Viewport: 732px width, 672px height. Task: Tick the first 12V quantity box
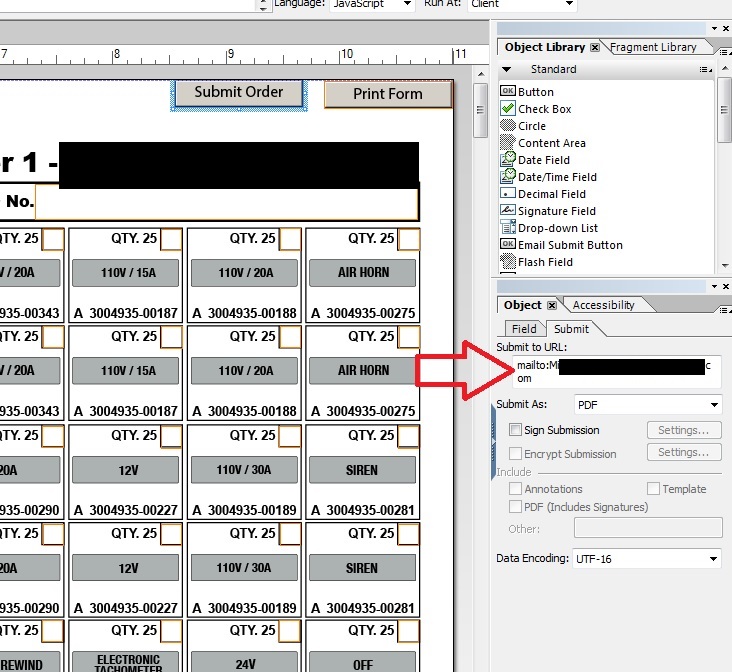tap(171, 437)
